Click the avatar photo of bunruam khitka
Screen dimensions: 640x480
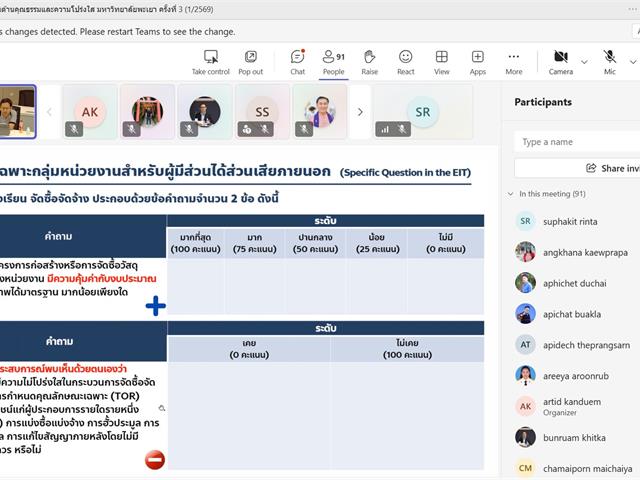pos(525,437)
